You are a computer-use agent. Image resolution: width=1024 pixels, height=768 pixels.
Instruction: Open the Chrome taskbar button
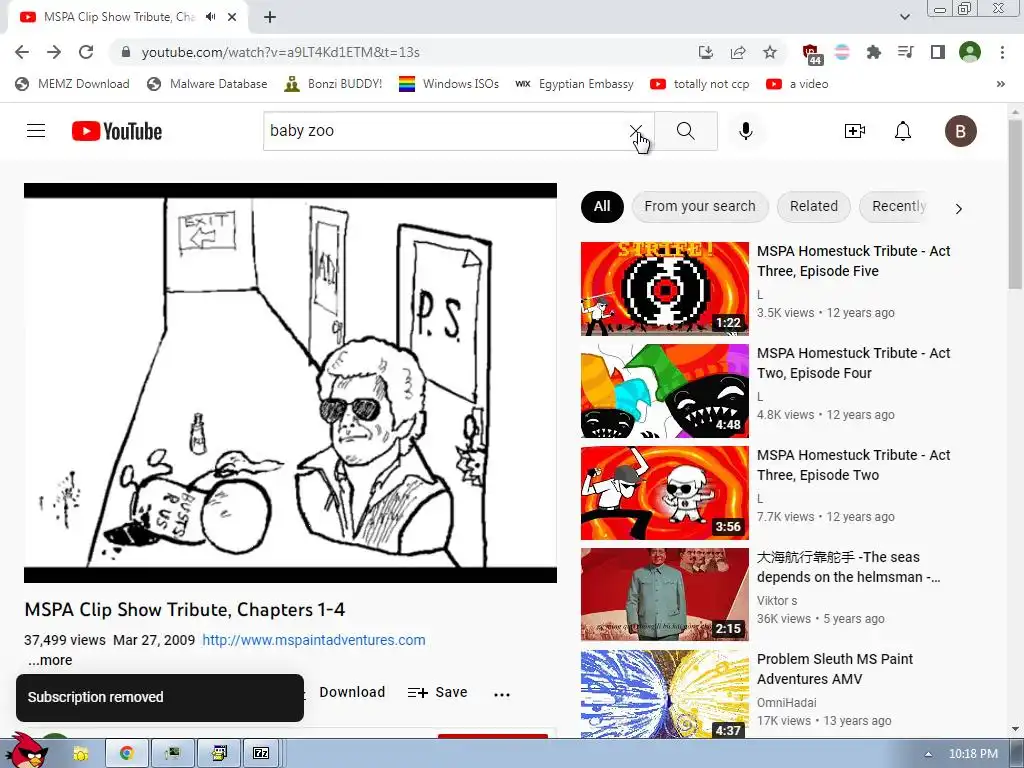click(x=127, y=753)
